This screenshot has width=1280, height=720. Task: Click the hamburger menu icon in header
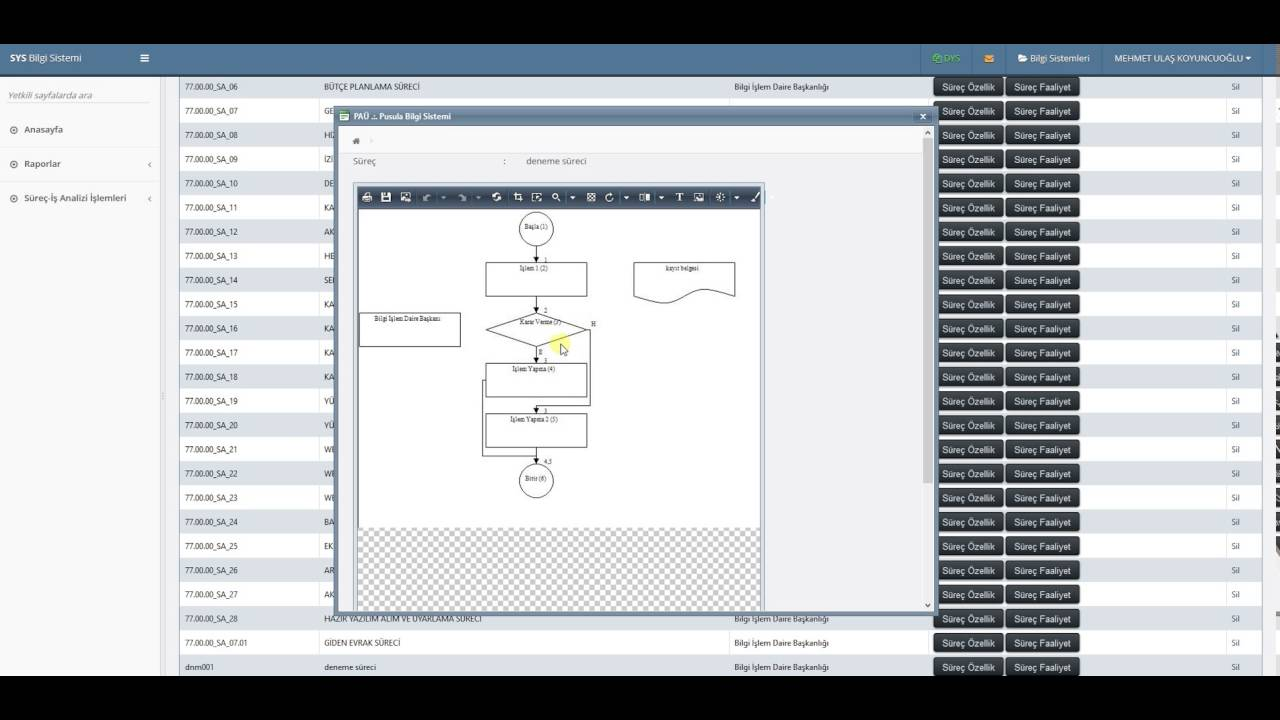(x=144, y=58)
